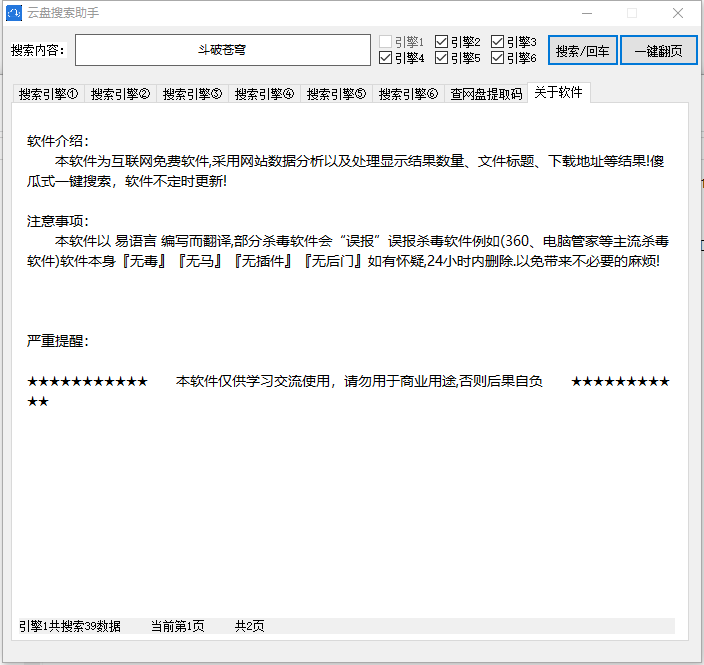Click the 引擎1共搜索39数据 status text
Screen dimensions: 704x665
pos(70,626)
